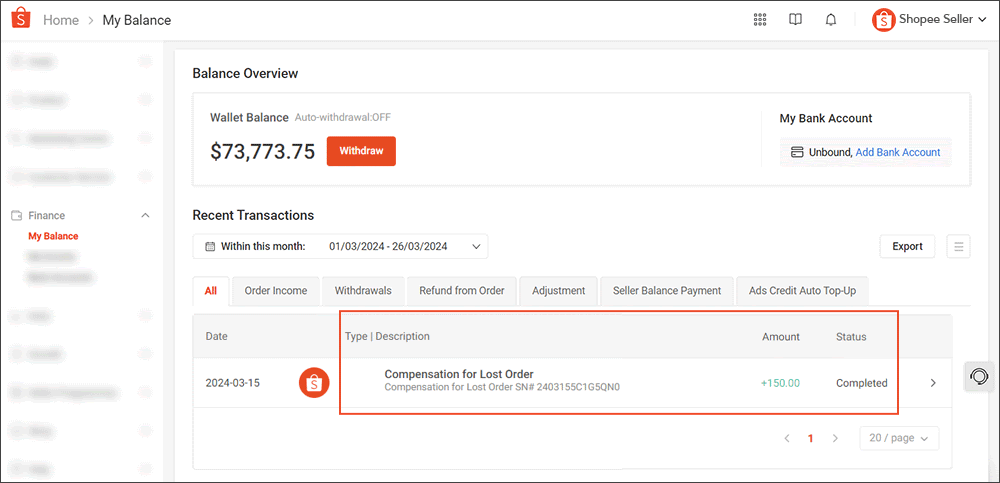Click the 2024-03-15 date cell
Image resolution: width=1000 pixels, height=483 pixels.
[233, 383]
